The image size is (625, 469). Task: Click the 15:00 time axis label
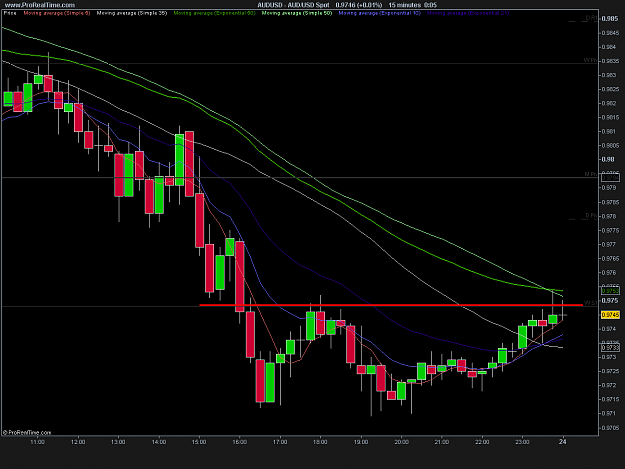(x=199, y=442)
